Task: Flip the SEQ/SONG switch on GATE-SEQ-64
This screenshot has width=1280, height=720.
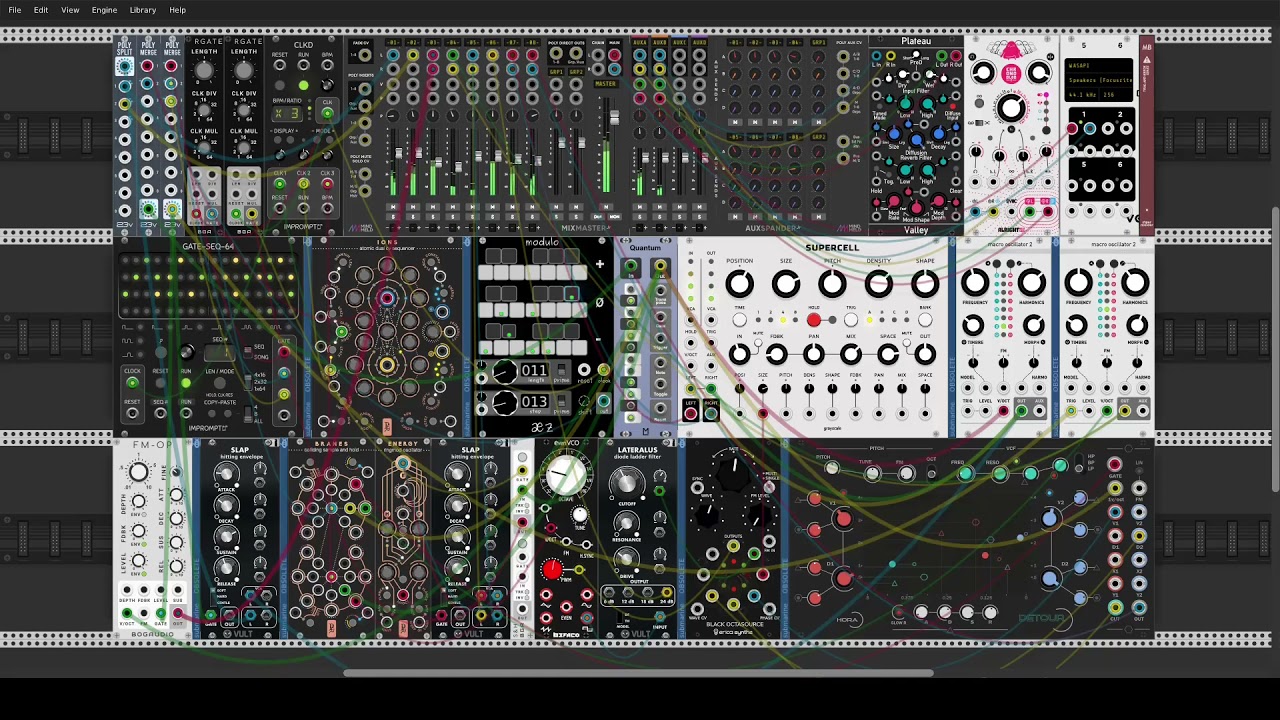Action: click(248, 352)
